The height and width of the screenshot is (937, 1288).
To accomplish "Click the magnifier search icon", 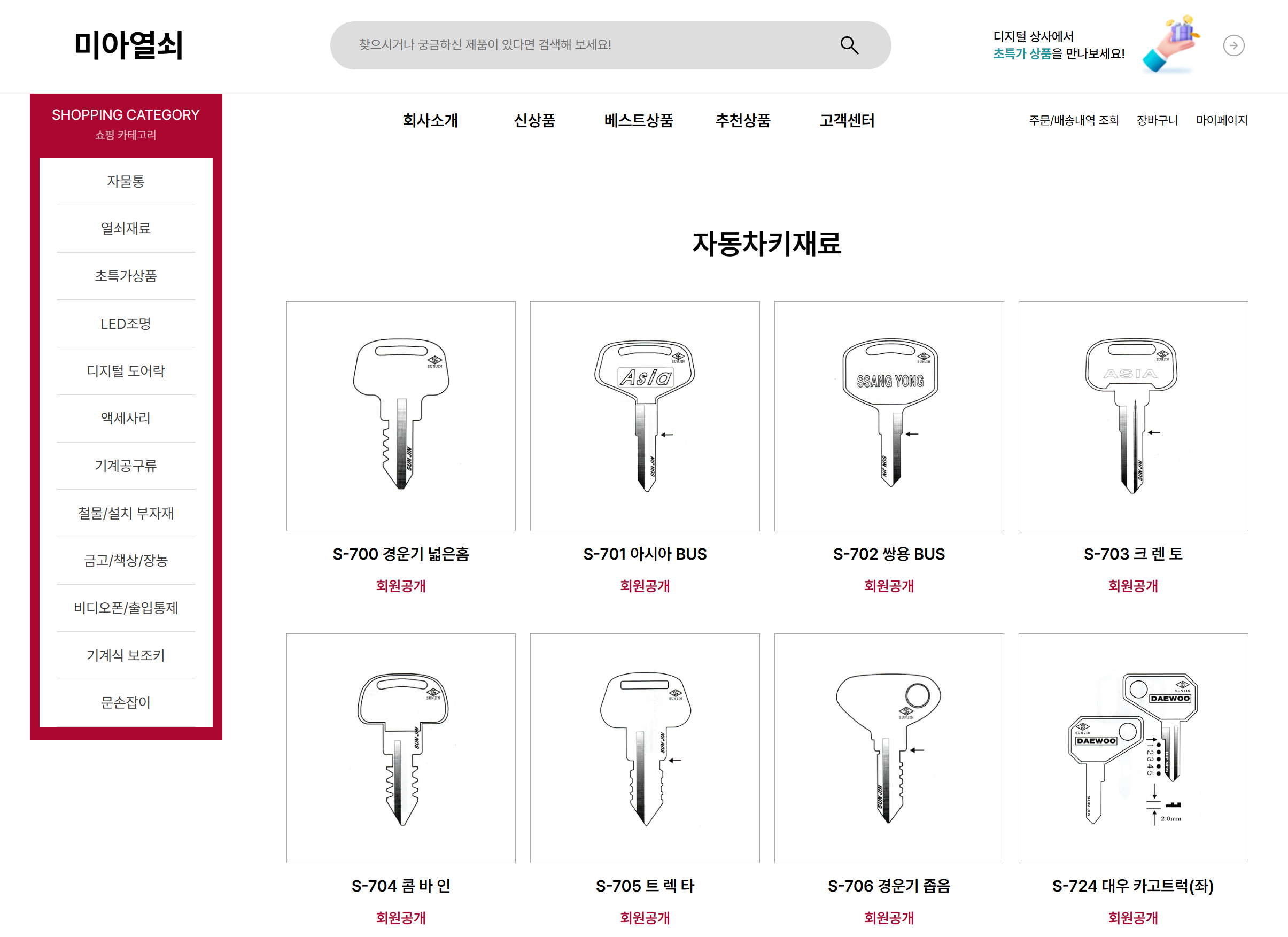I will tap(849, 45).
